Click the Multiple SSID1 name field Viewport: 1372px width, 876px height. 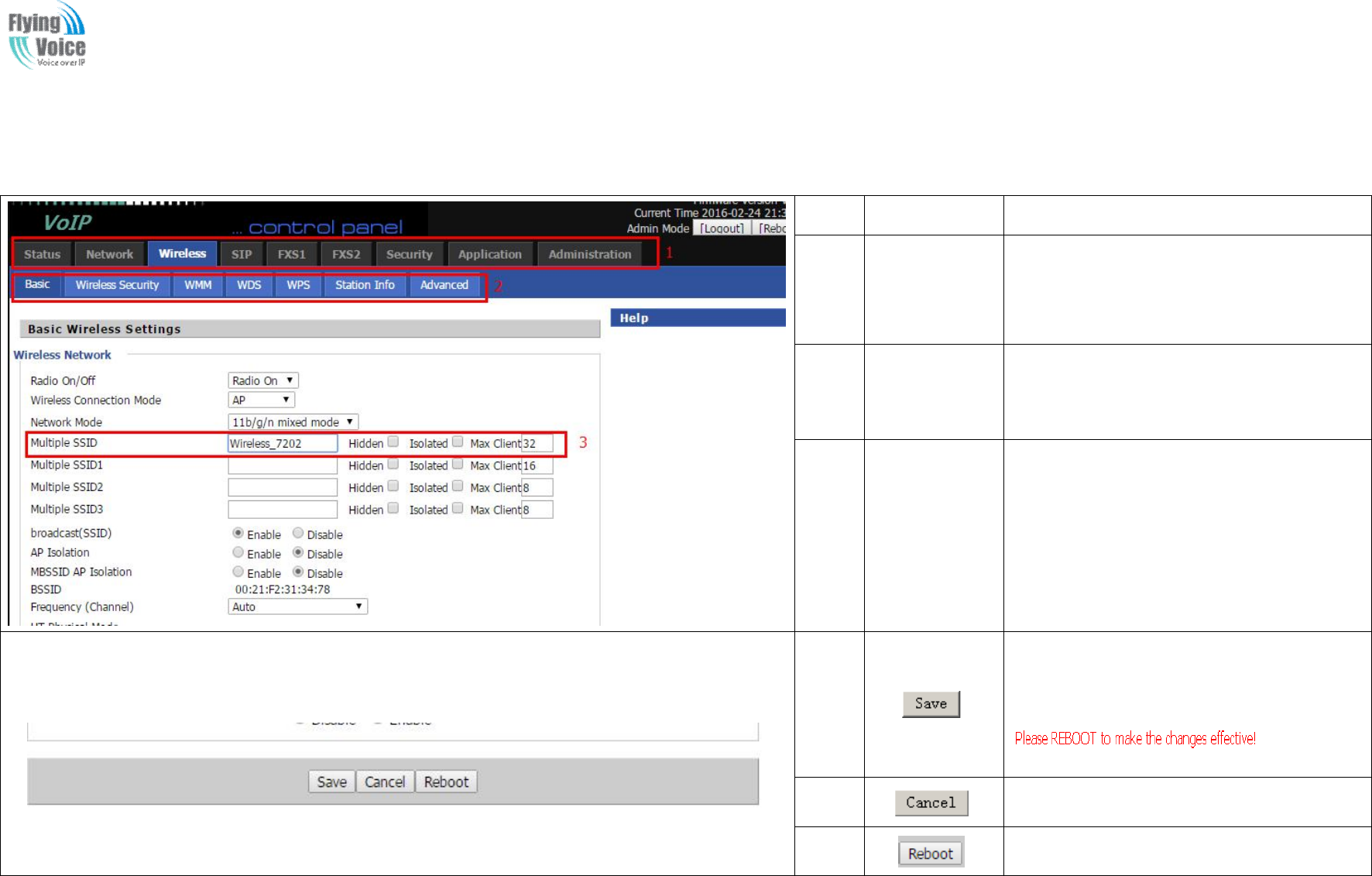[x=283, y=465]
